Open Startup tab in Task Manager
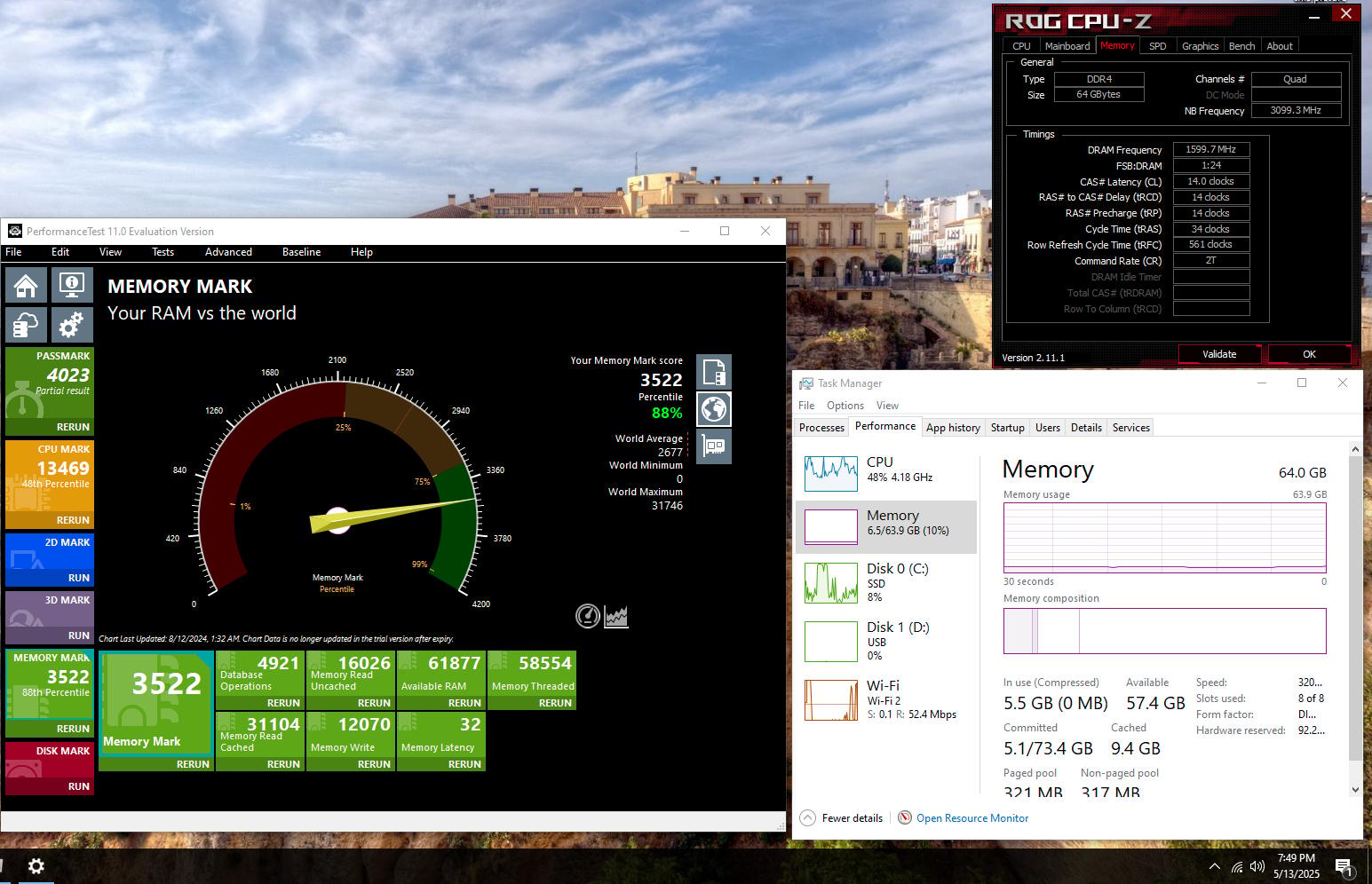Viewport: 1372px width, 884px height. [1007, 428]
